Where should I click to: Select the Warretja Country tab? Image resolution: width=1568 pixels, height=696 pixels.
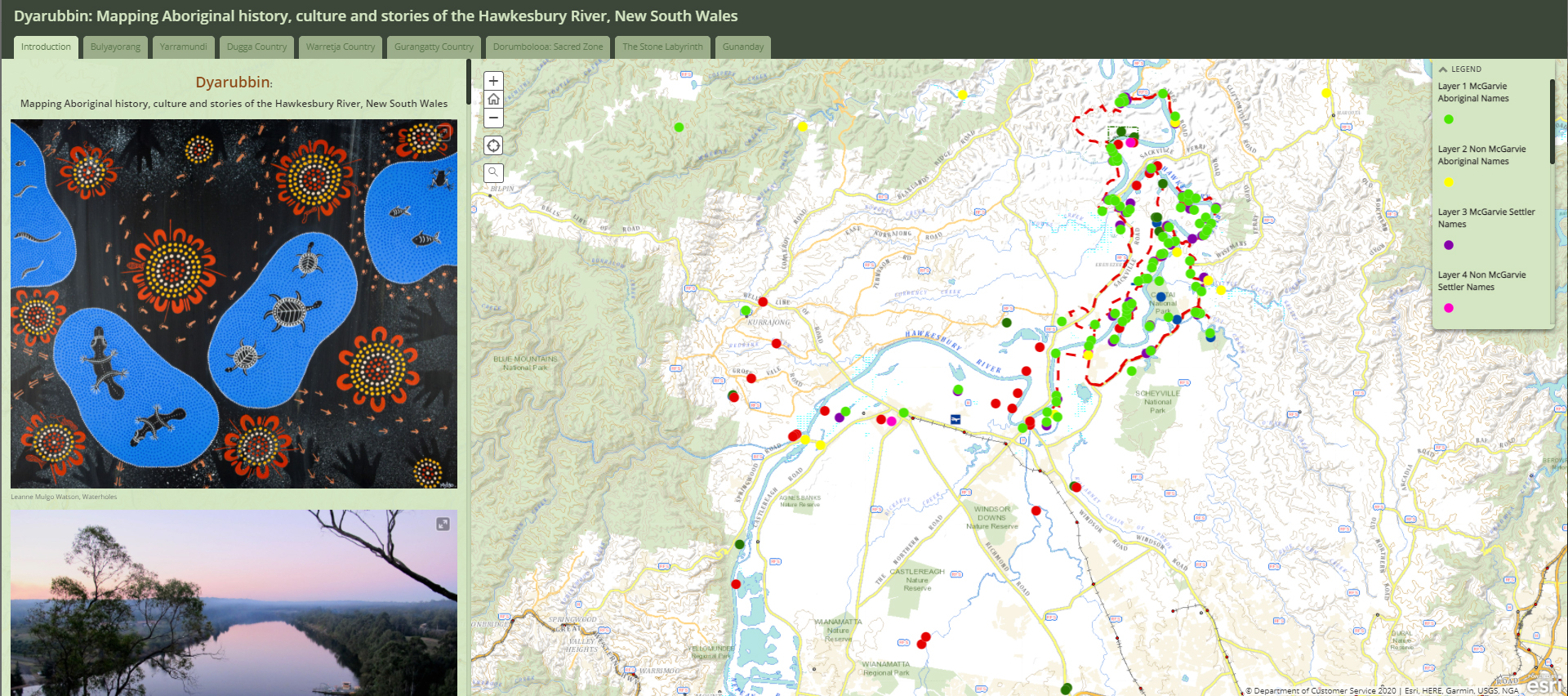[341, 47]
